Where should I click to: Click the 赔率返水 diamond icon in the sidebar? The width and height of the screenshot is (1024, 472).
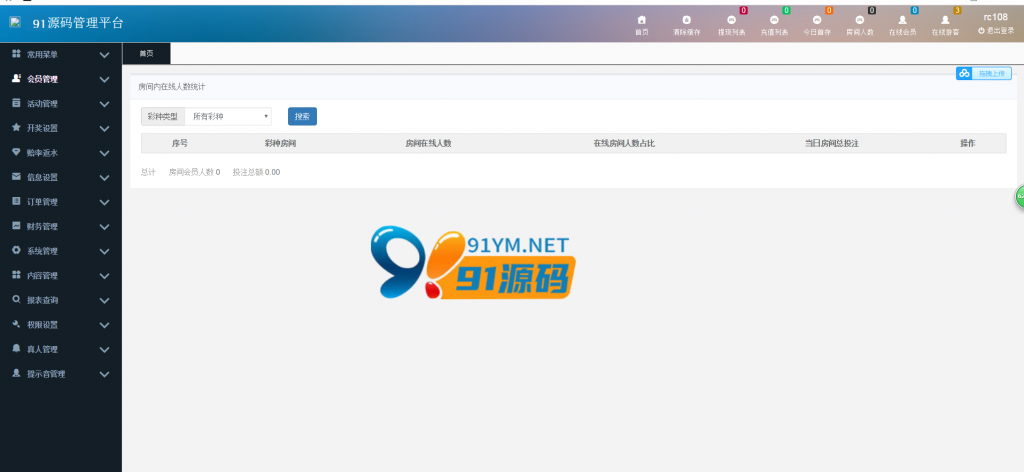click(17, 152)
